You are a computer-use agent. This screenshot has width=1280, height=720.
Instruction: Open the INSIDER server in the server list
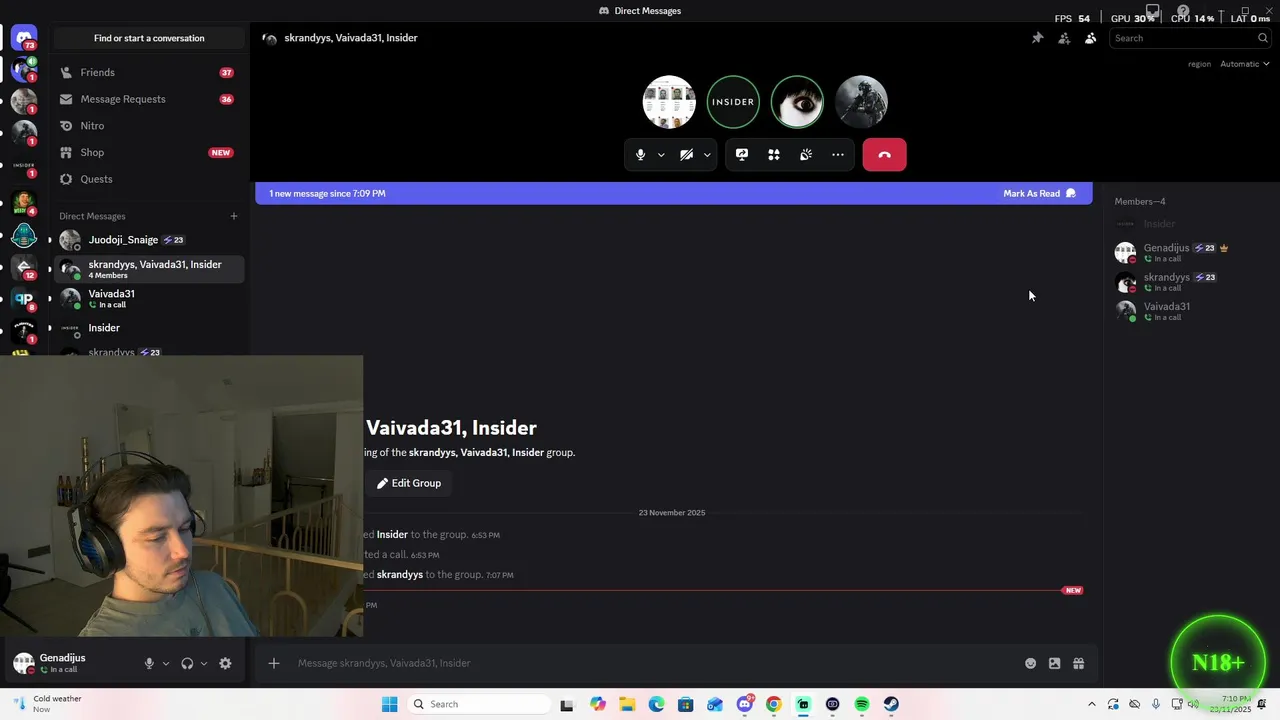click(x=24, y=165)
